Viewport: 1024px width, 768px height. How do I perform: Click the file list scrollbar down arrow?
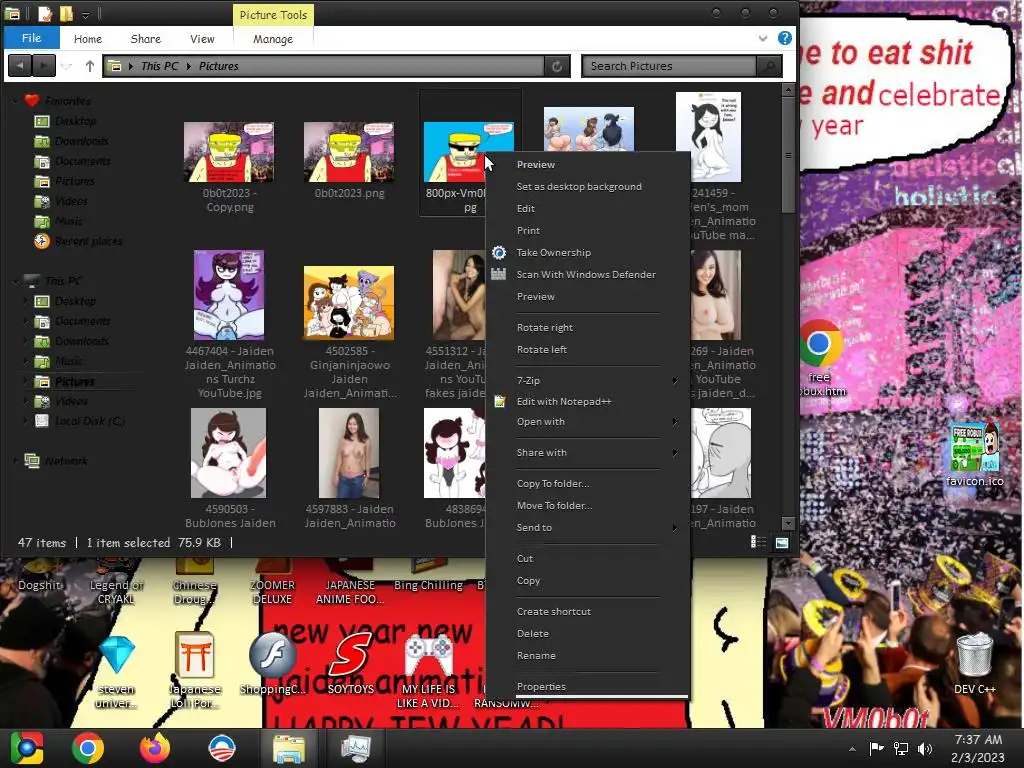tap(788, 523)
